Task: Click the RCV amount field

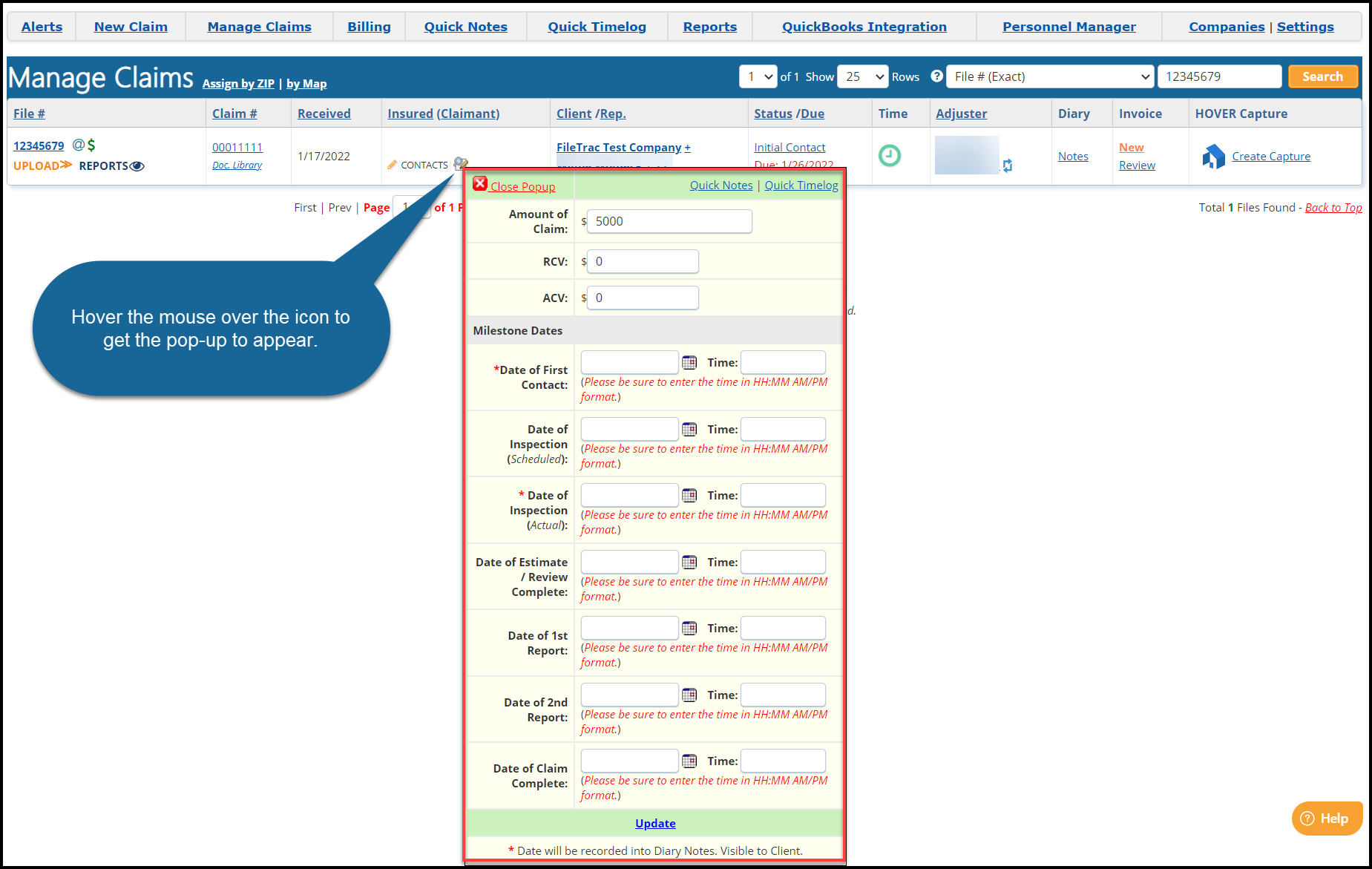Action: [x=643, y=261]
